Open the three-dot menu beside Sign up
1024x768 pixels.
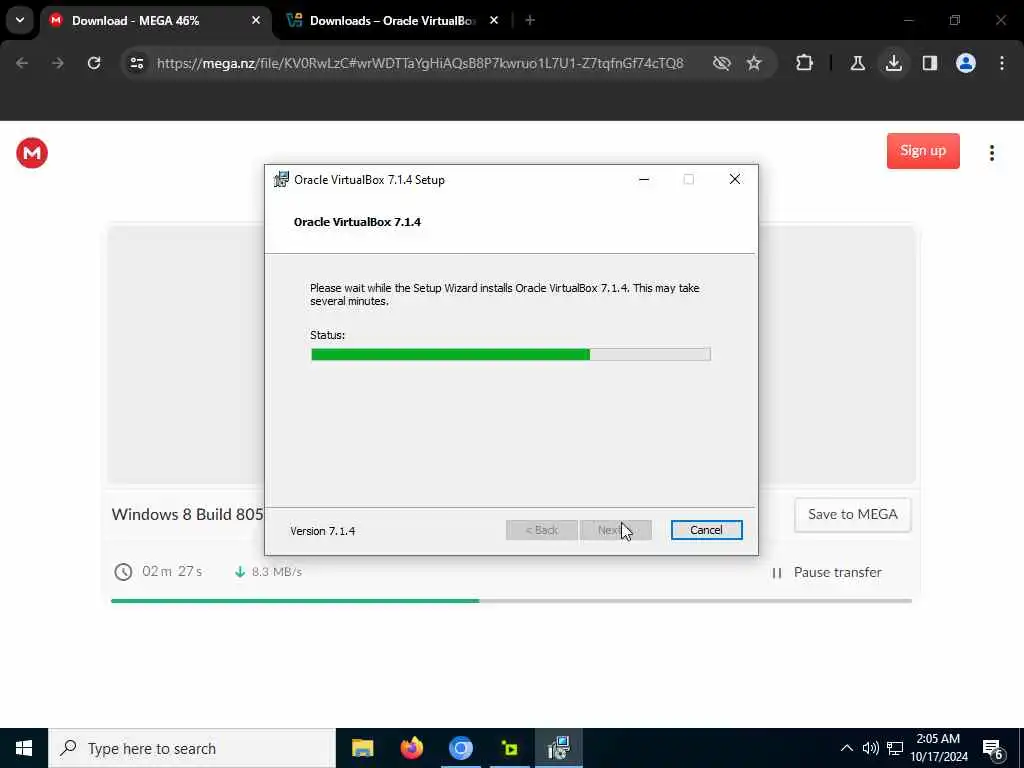(991, 153)
